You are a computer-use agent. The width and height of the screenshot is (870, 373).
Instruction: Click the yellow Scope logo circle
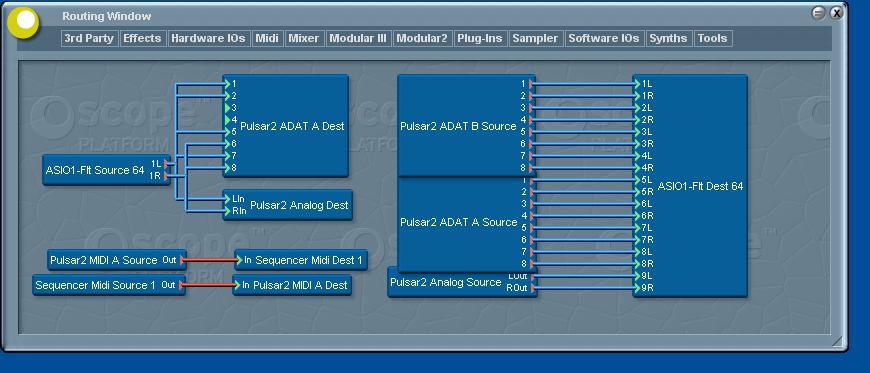(x=24, y=22)
